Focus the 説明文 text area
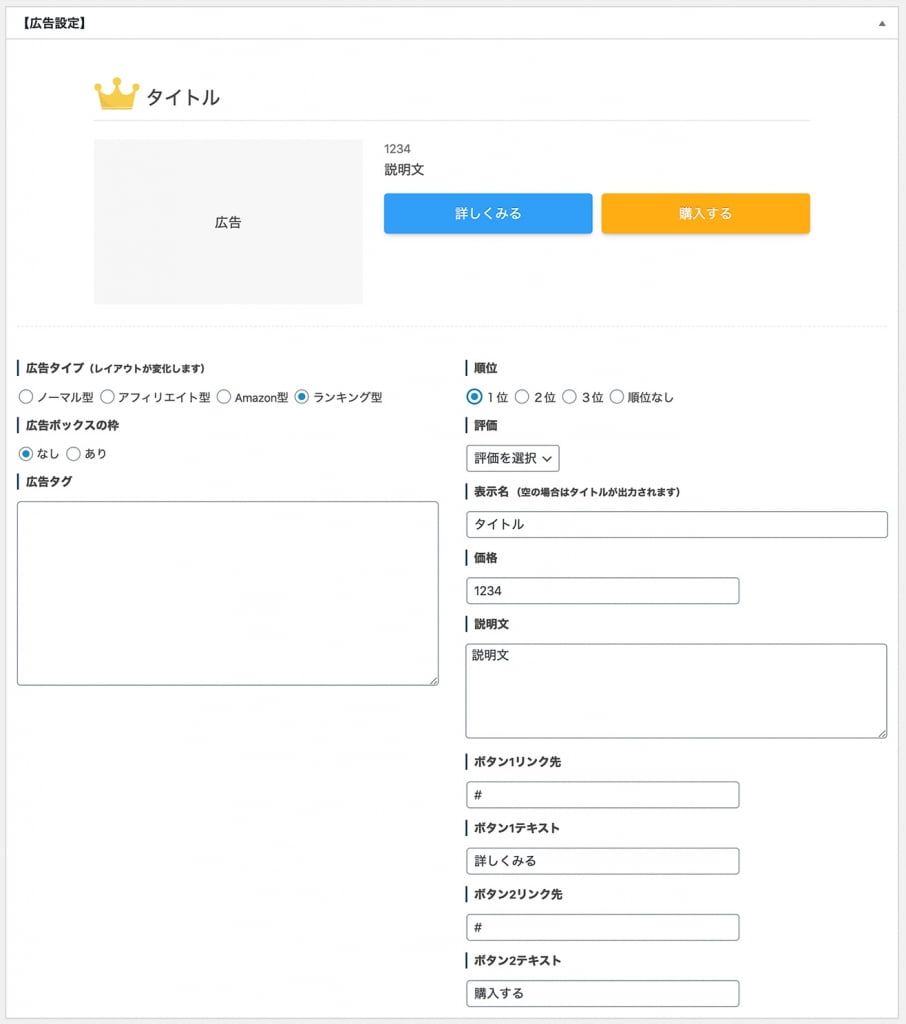 coord(677,691)
